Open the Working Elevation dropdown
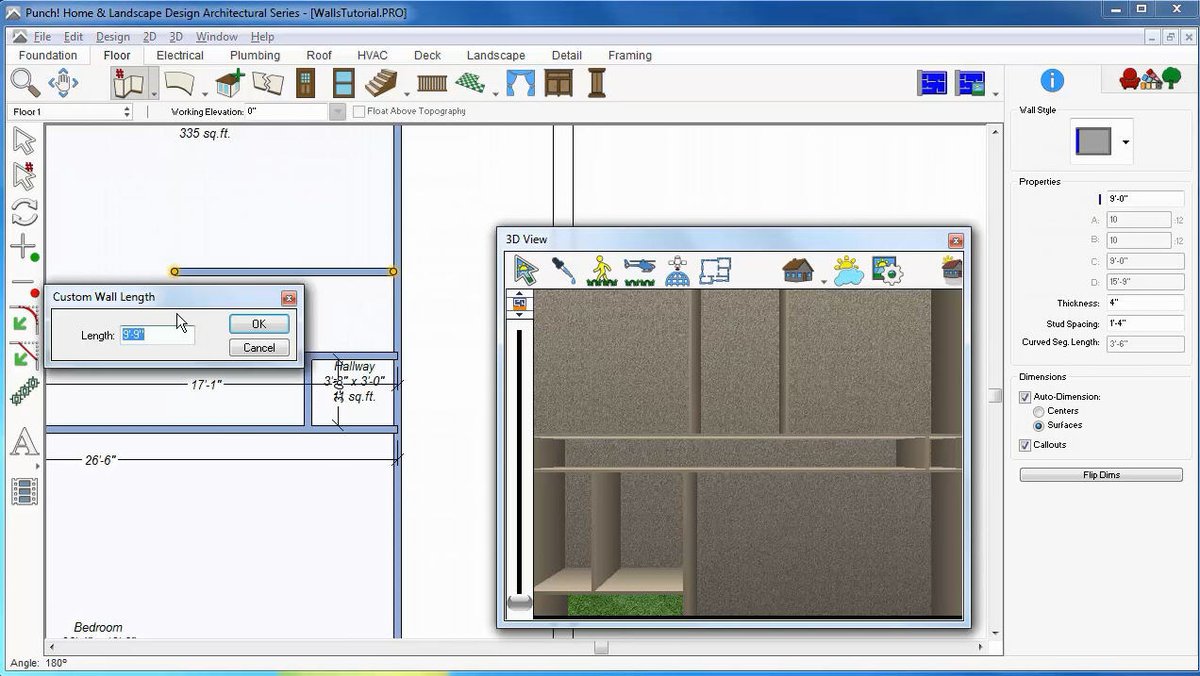The height and width of the screenshot is (676, 1200). click(338, 112)
